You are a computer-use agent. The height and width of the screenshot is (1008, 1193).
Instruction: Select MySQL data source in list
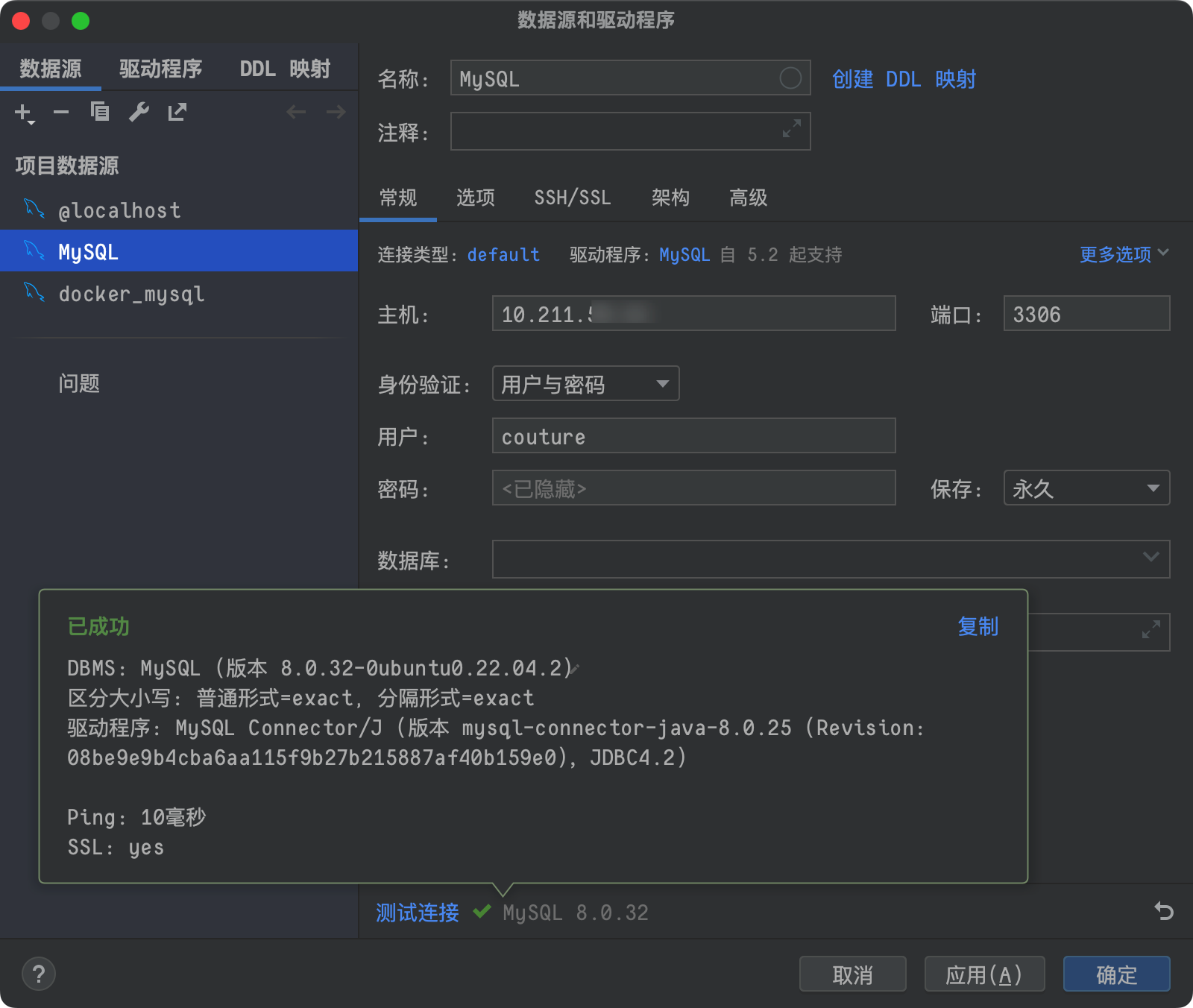[x=179, y=251]
